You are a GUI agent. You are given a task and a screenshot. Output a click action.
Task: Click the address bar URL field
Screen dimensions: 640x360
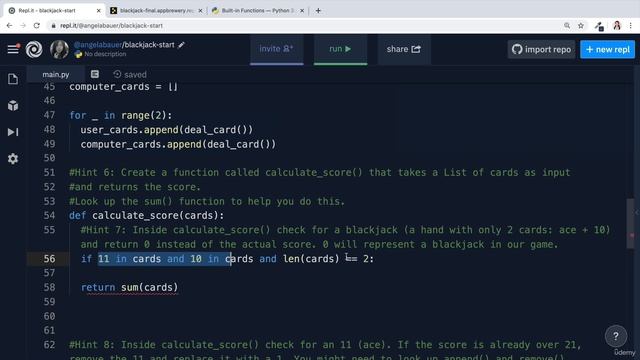[x=302, y=25]
